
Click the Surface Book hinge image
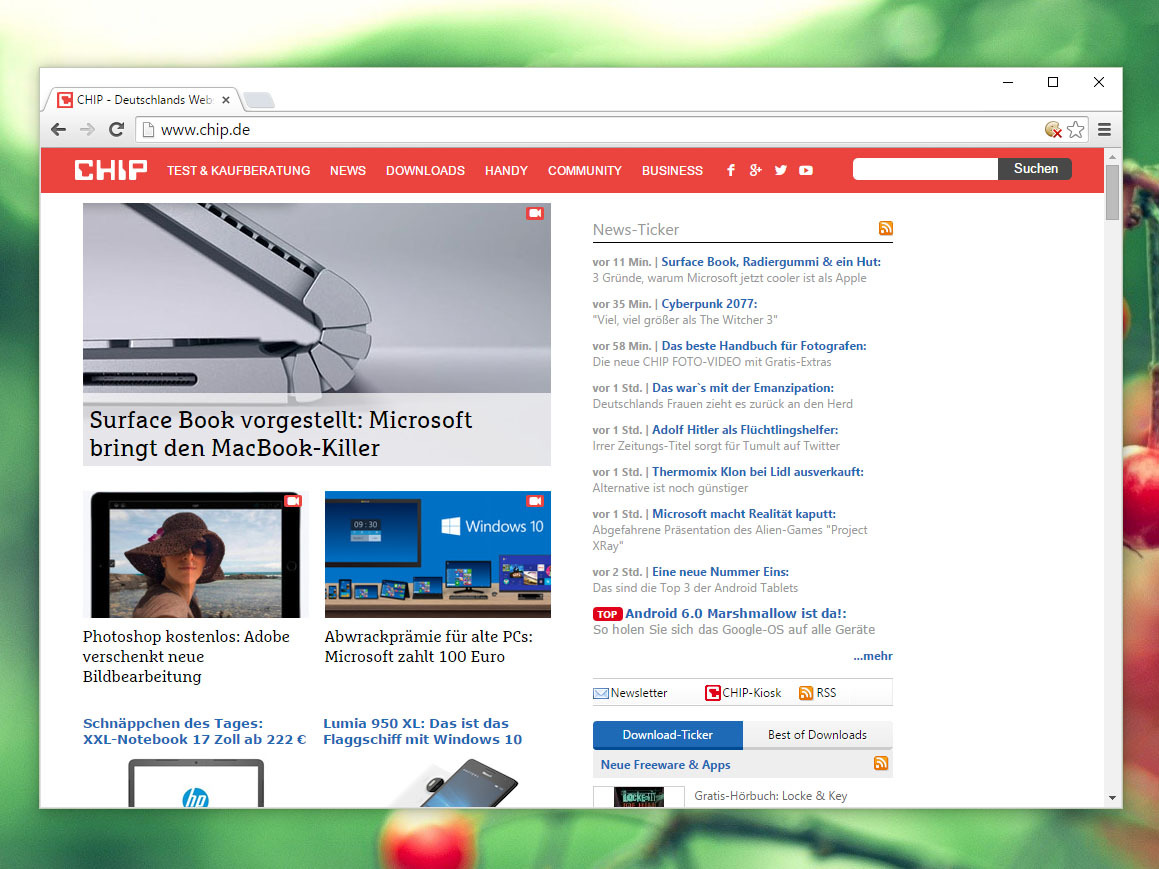pyautogui.click(x=316, y=298)
